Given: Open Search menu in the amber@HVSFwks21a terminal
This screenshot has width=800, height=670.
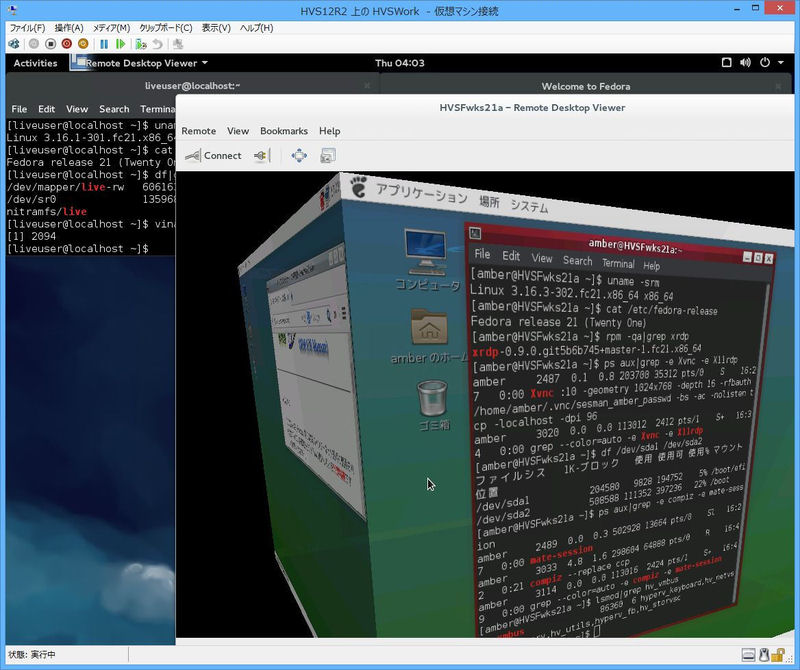Looking at the screenshot, I should pos(578,261).
